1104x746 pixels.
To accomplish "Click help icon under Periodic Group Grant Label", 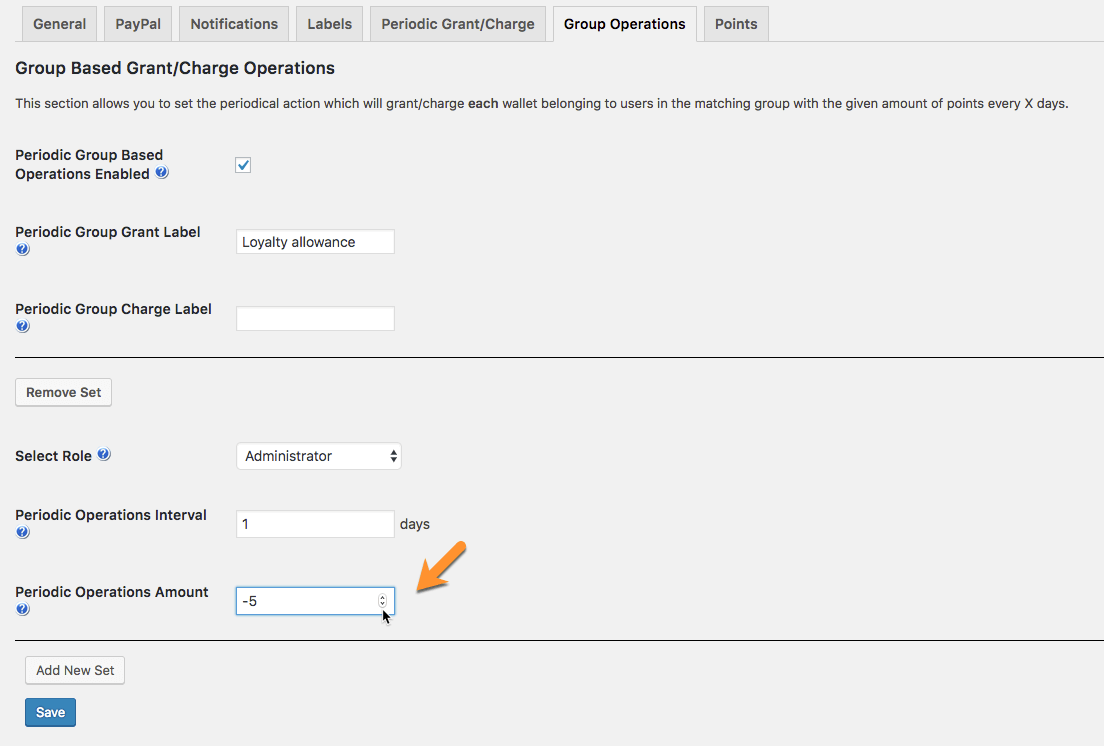I will pyautogui.click(x=22, y=250).
